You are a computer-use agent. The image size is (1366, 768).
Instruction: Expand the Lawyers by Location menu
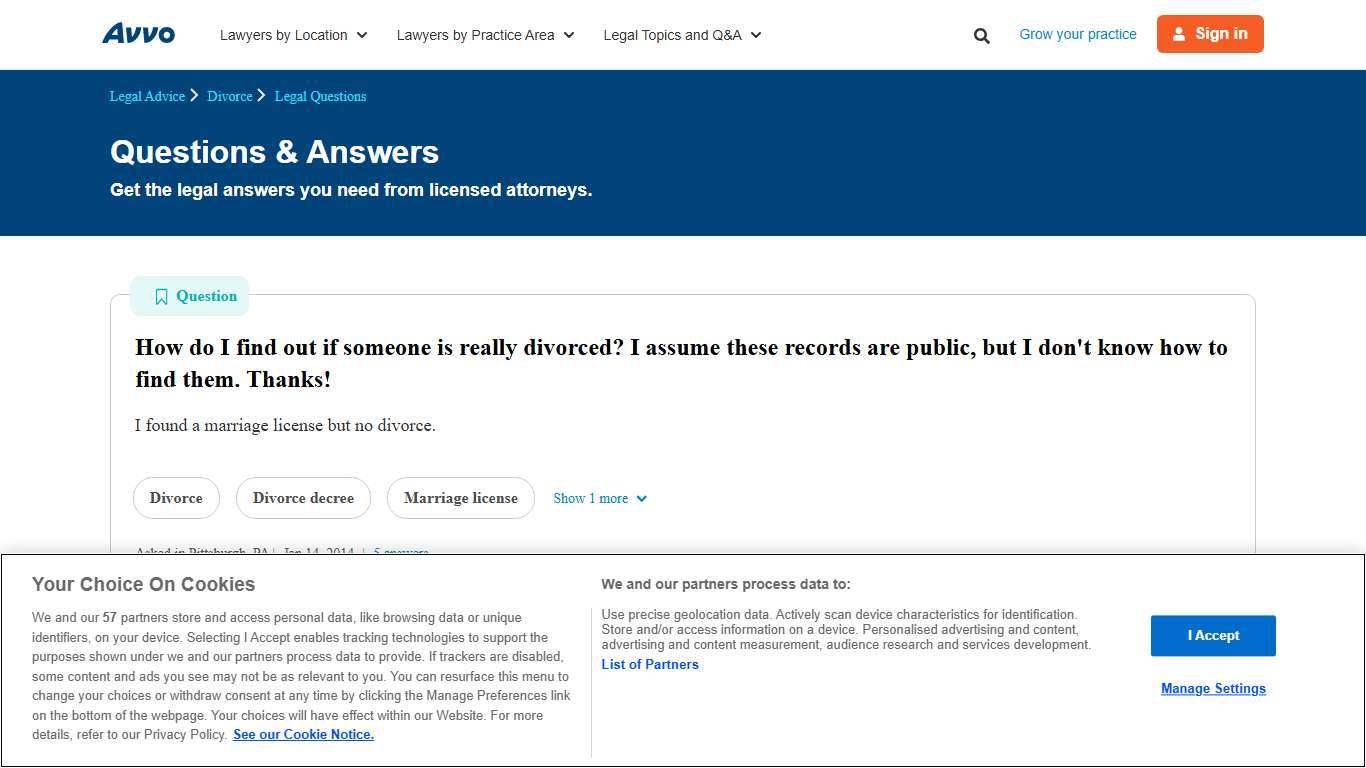click(x=293, y=35)
